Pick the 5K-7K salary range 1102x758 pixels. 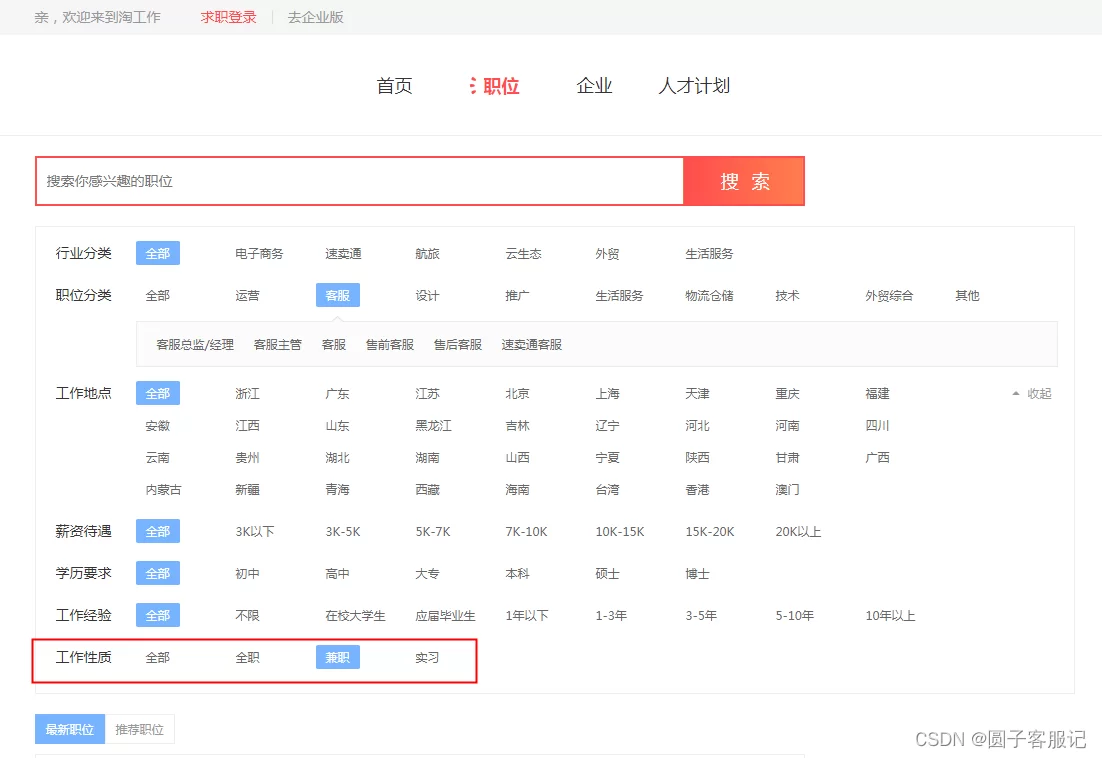click(x=433, y=532)
